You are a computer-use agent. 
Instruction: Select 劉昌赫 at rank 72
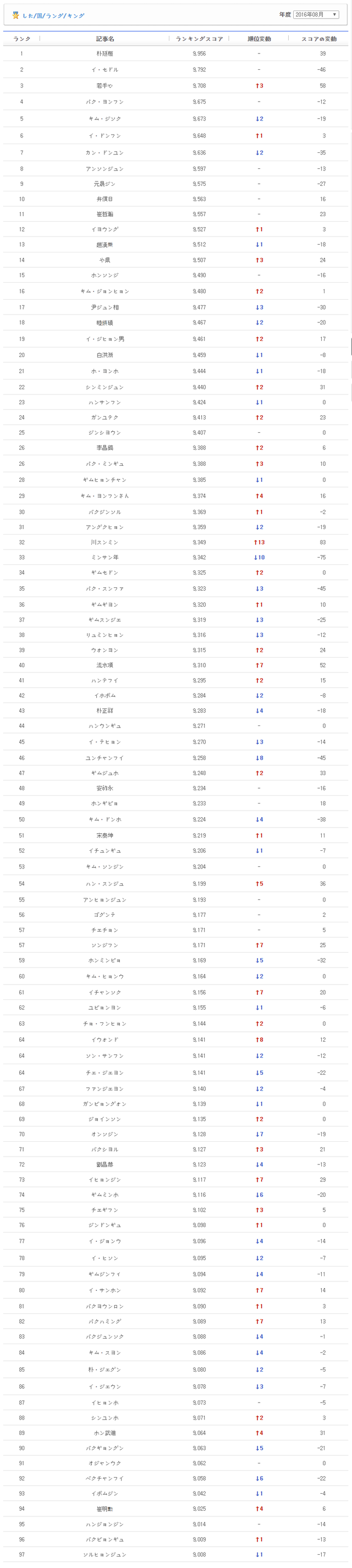(105, 1164)
